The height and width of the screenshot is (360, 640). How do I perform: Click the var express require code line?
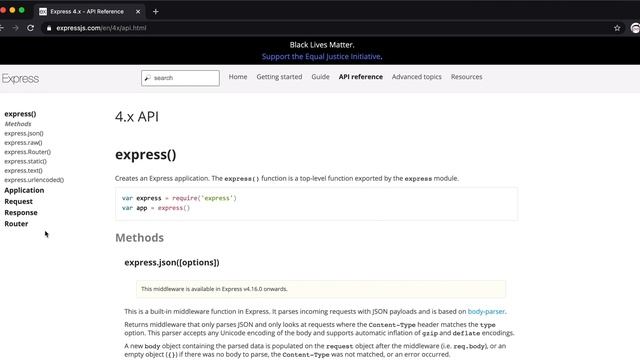coord(179,198)
